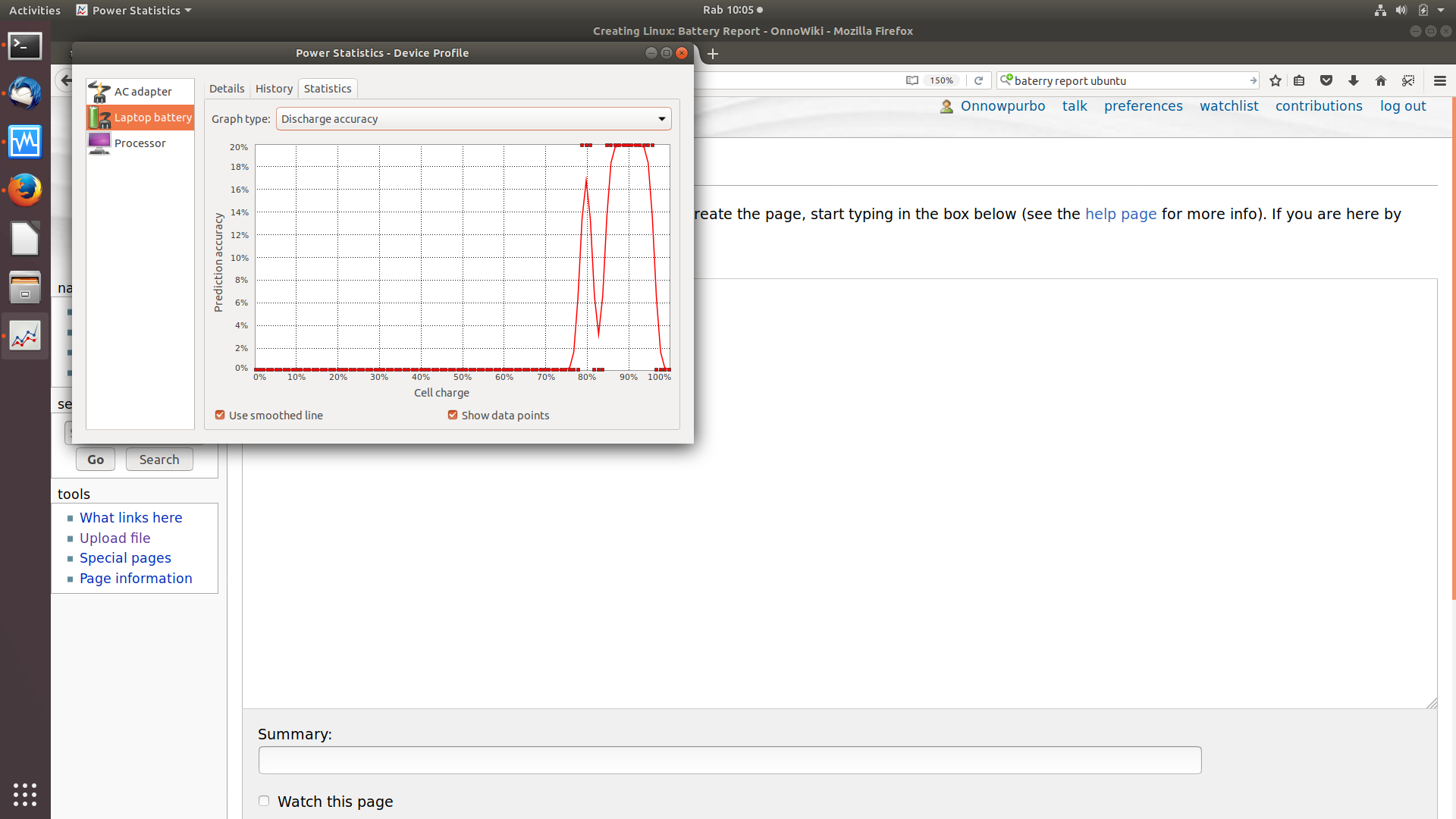Open the system status menu arrow

(x=1441, y=11)
